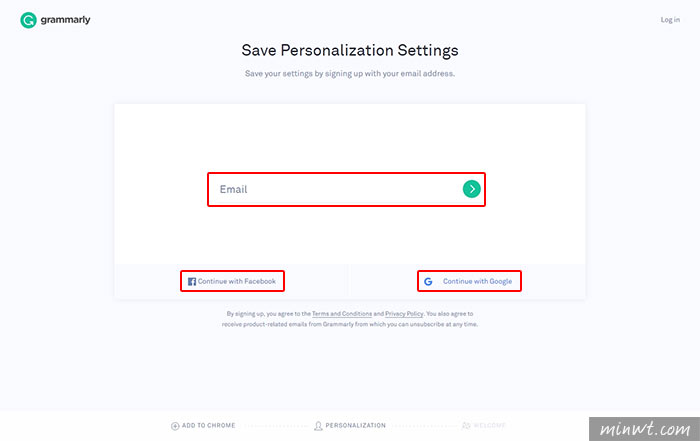The height and width of the screenshot is (441, 700).
Task: Click the faded Welcome step icon
Action: 466,425
